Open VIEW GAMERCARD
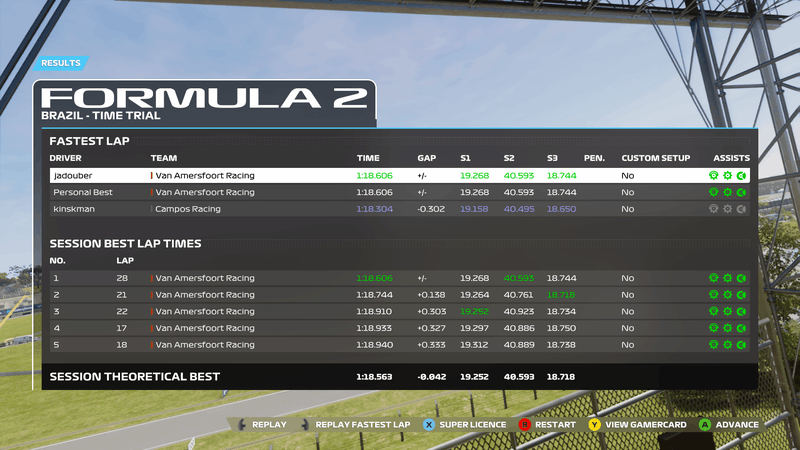The image size is (800, 450). pyautogui.click(x=637, y=424)
